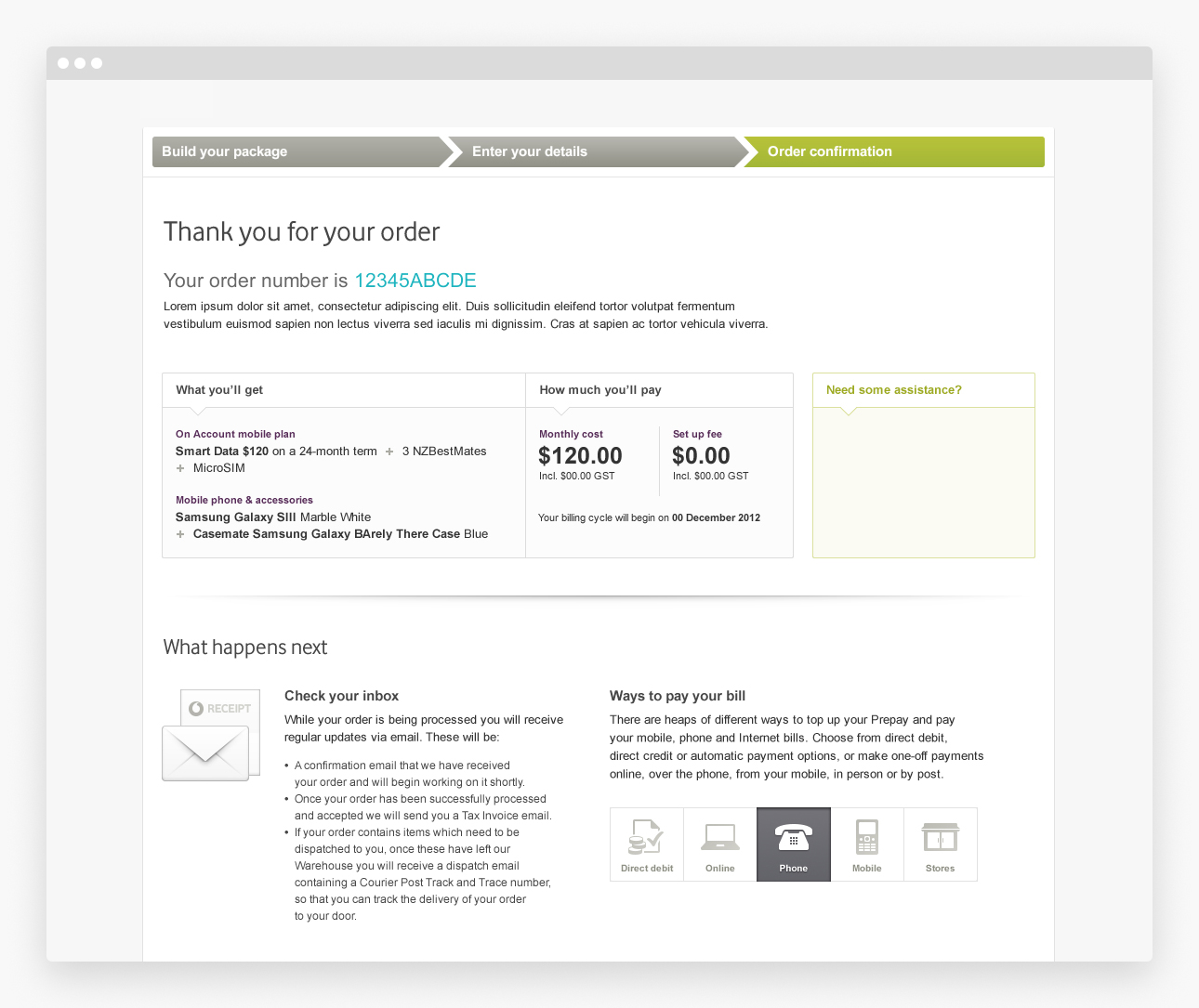The width and height of the screenshot is (1199, 1008).
Task: Pick the Mobile payment icon
Action: 866,844
